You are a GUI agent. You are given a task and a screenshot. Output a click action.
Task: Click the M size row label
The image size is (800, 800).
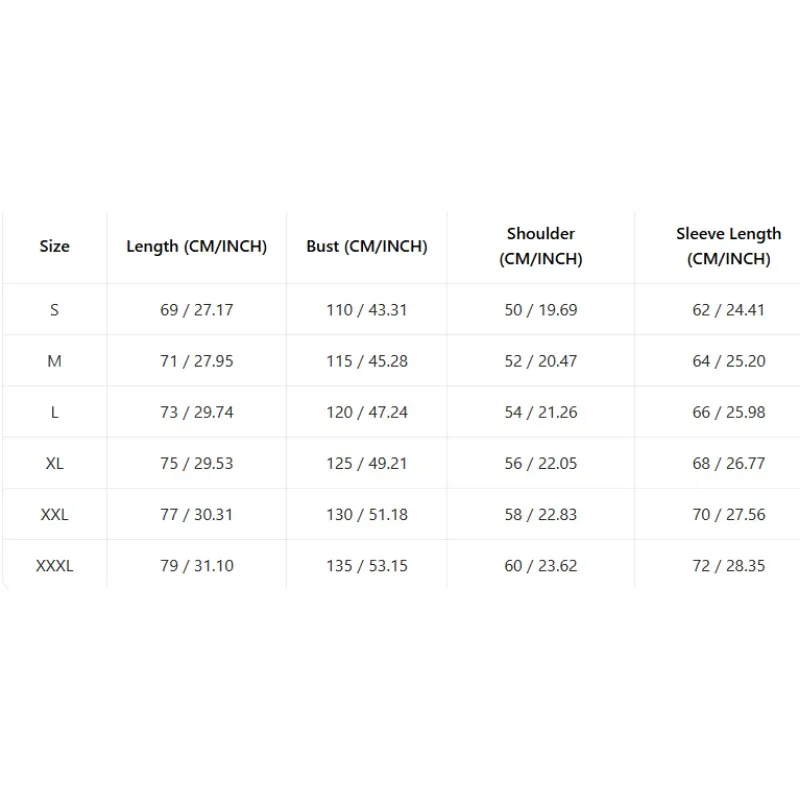[x=55, y=361]
